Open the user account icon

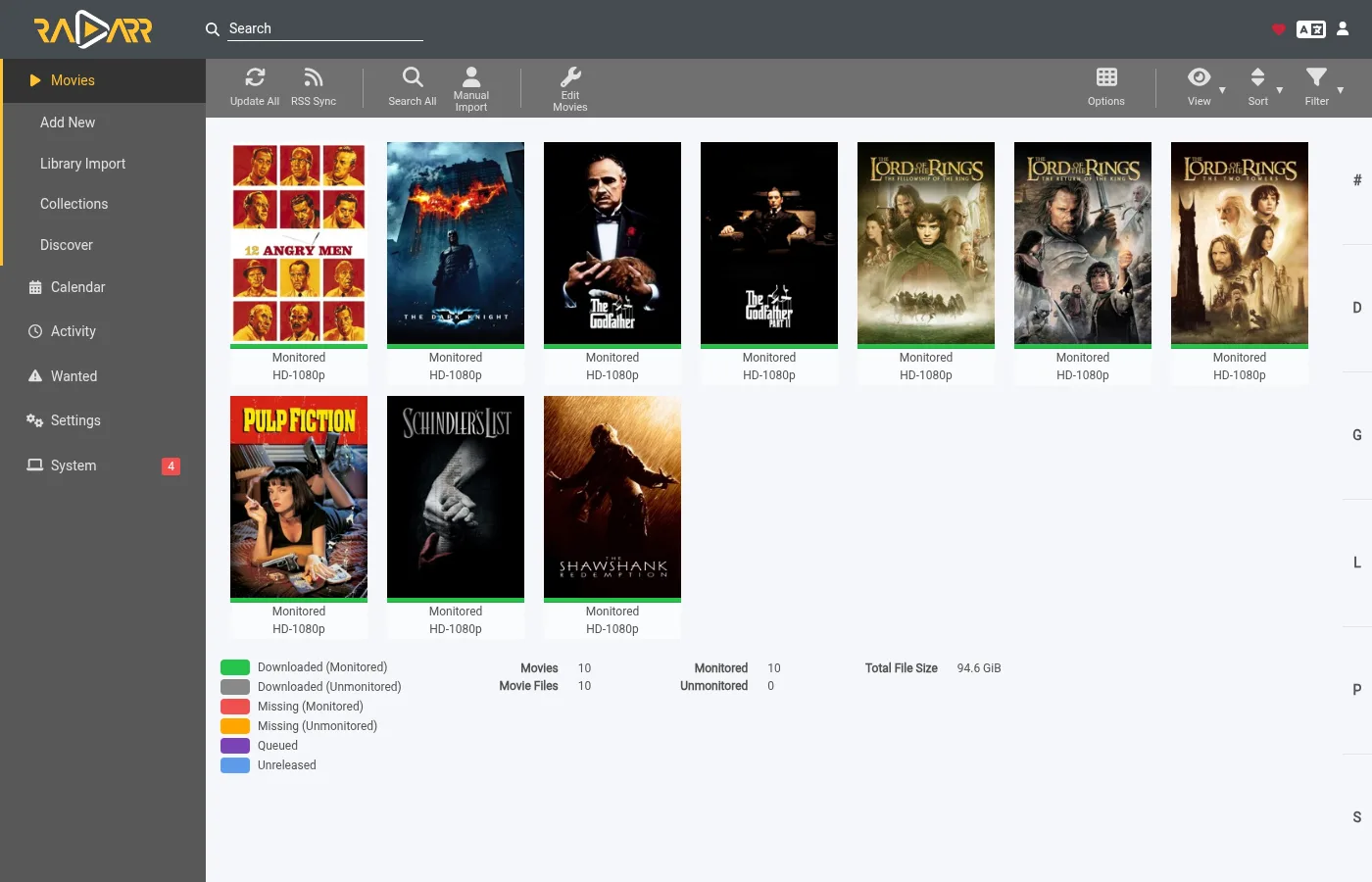tap(1343, 28)
